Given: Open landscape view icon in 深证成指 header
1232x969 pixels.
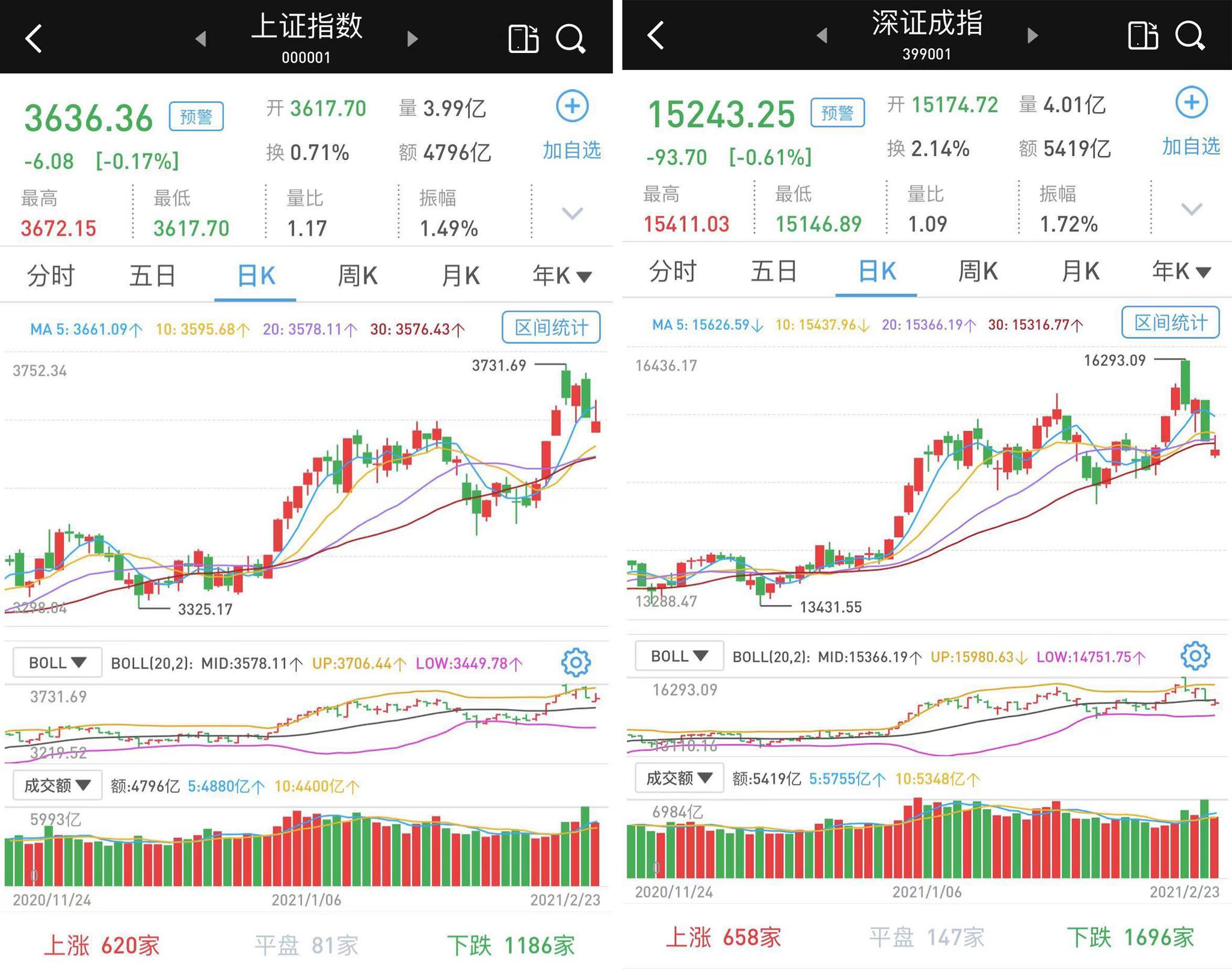Looking at the screenshot, I should [1143, 35].
